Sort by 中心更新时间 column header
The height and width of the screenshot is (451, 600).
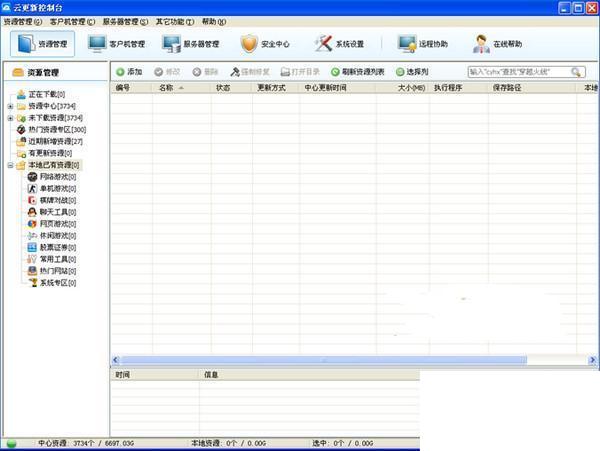[x=338, y=88]
